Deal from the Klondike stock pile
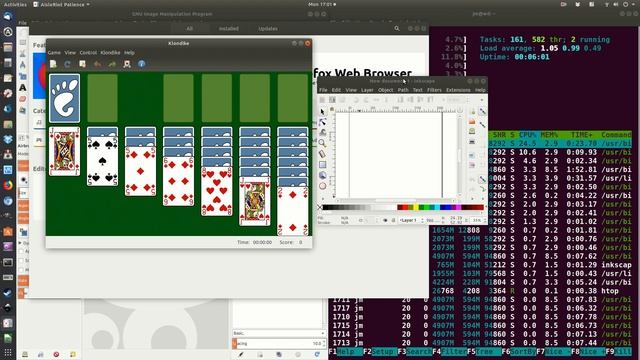Screen dimensions: 640x360 [64, 98]
